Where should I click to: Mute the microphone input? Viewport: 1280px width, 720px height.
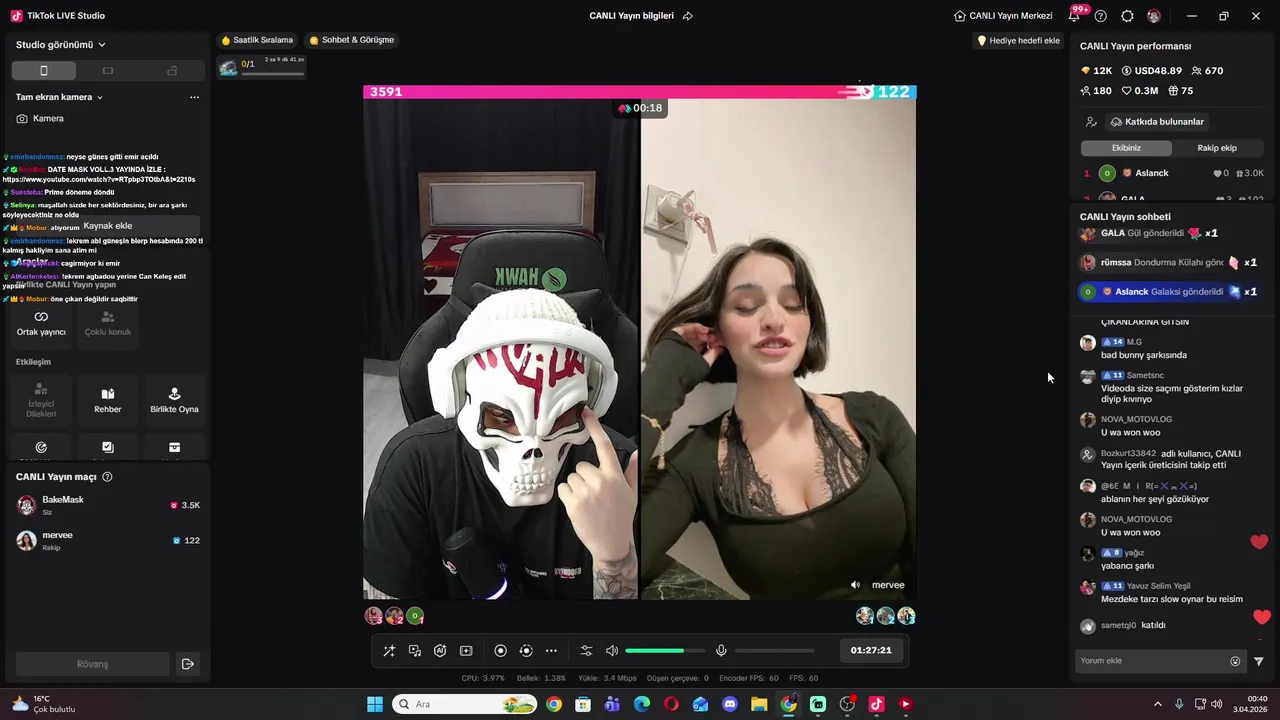721,651
